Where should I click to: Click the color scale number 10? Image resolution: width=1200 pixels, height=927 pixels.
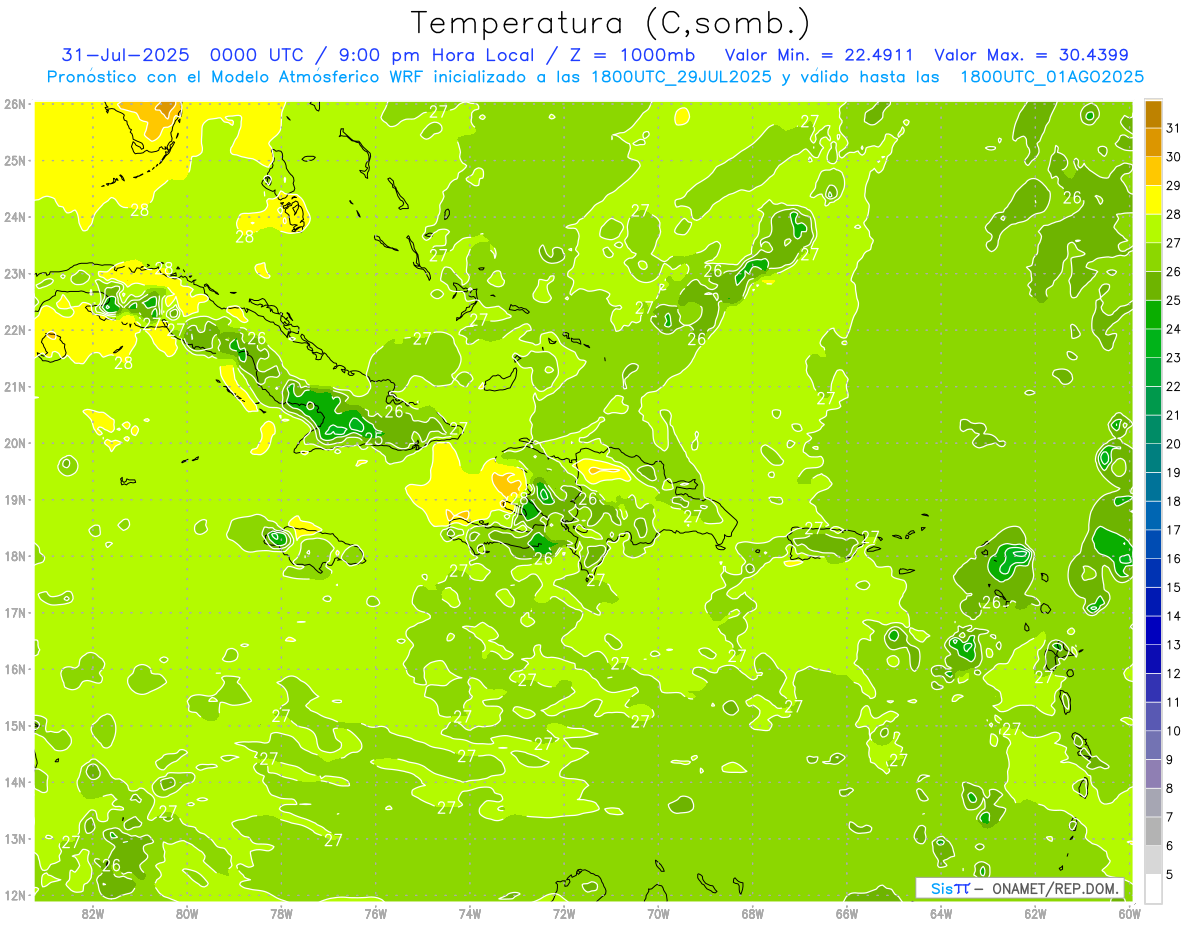1173,731
